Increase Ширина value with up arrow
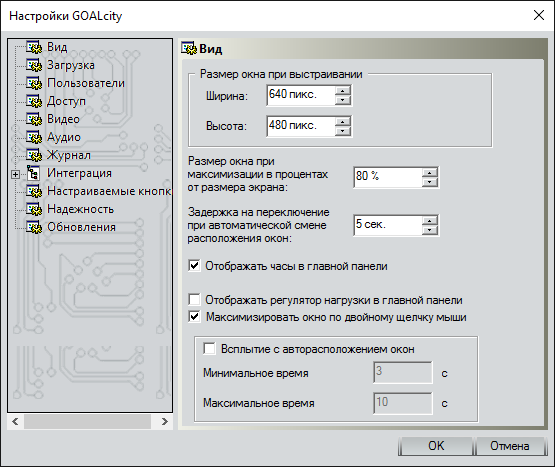555x467 pixels. point(343,91)
